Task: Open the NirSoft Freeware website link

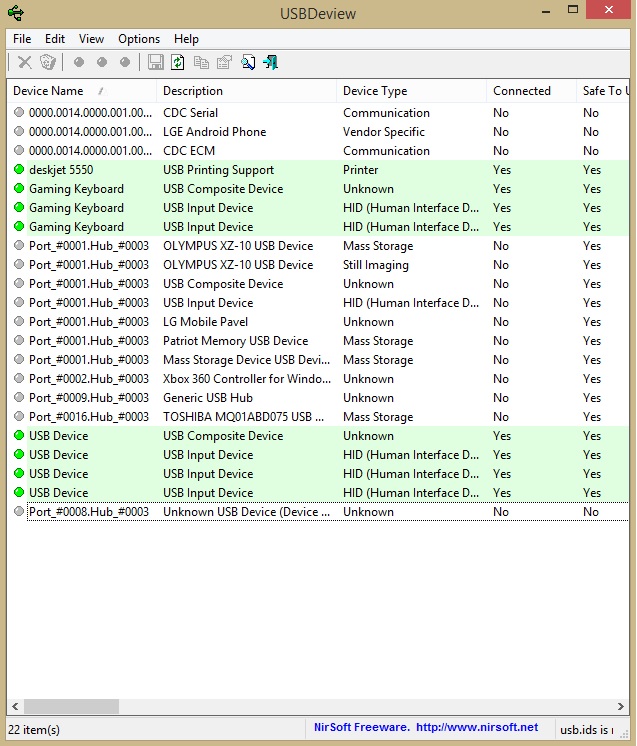Action: [x=426, y=727]
